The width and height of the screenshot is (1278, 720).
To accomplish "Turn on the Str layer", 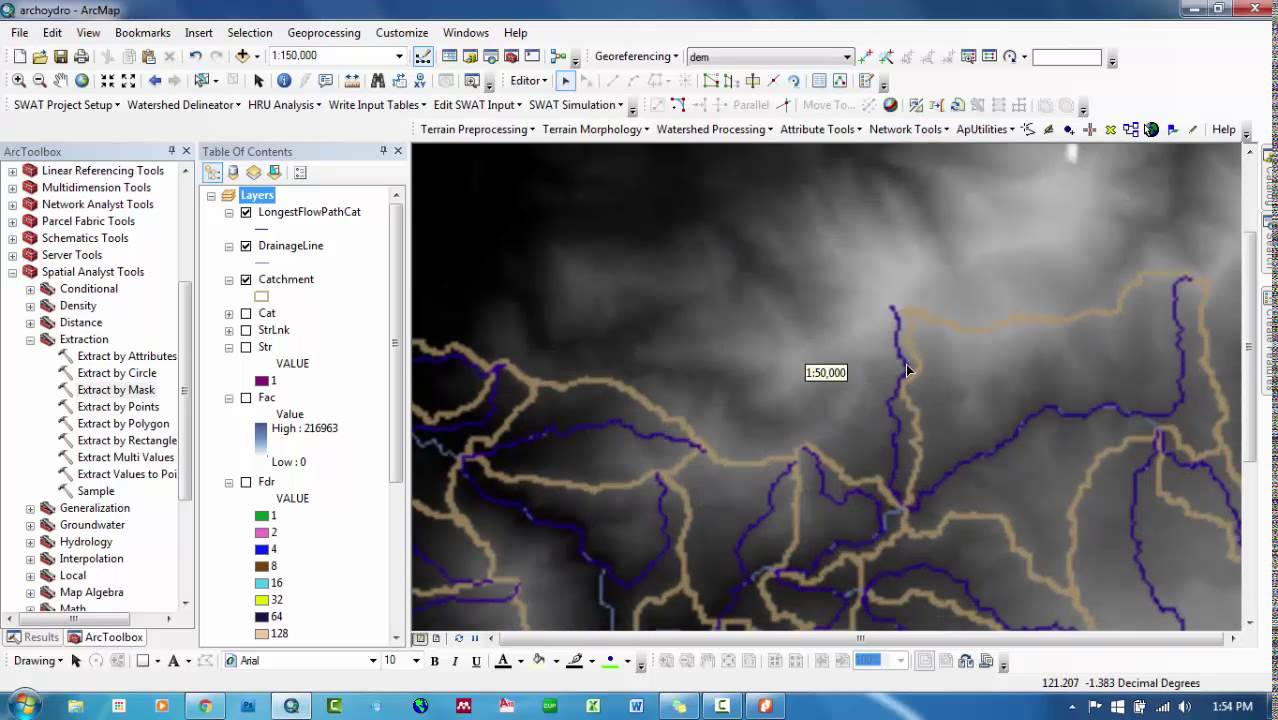I will (246, 348).
